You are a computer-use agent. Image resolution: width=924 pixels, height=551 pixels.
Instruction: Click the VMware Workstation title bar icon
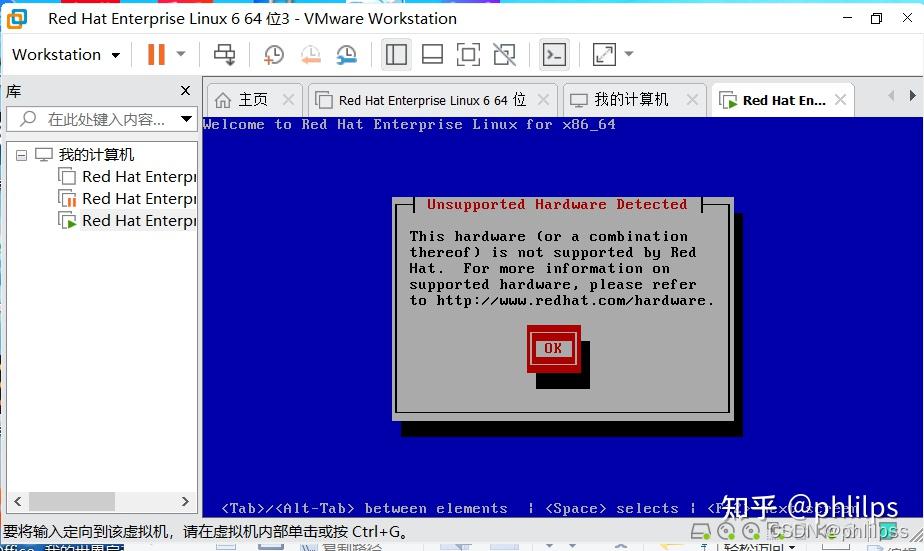[17, 19]
